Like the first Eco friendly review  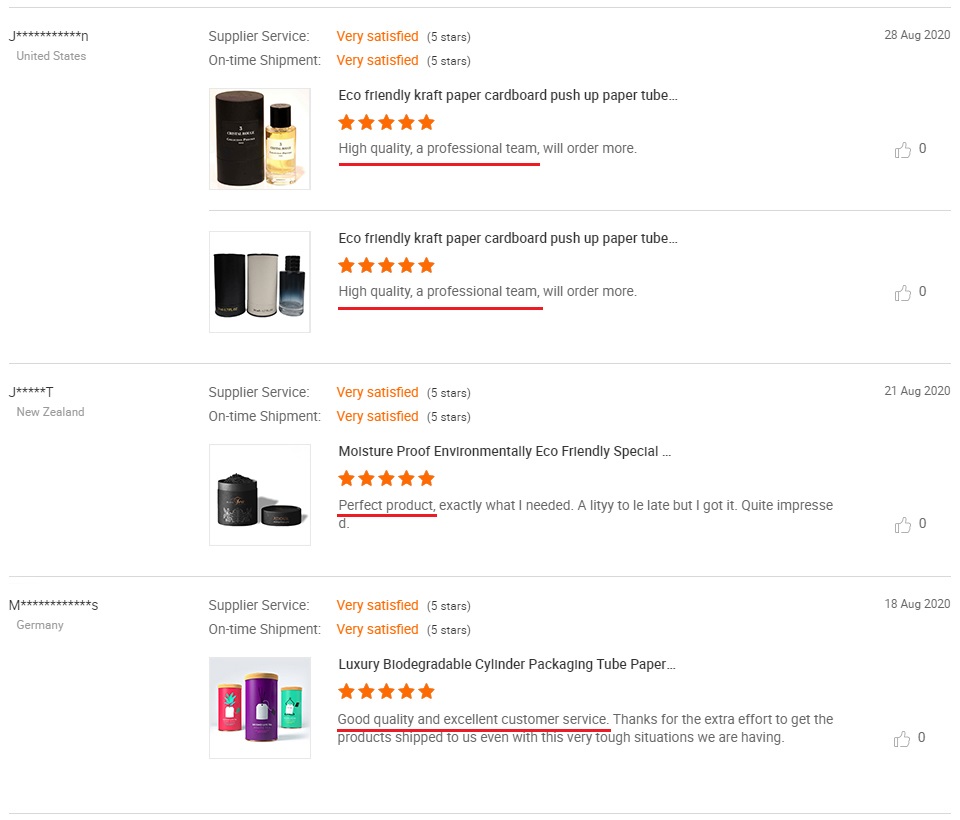[x=902, y=148]
